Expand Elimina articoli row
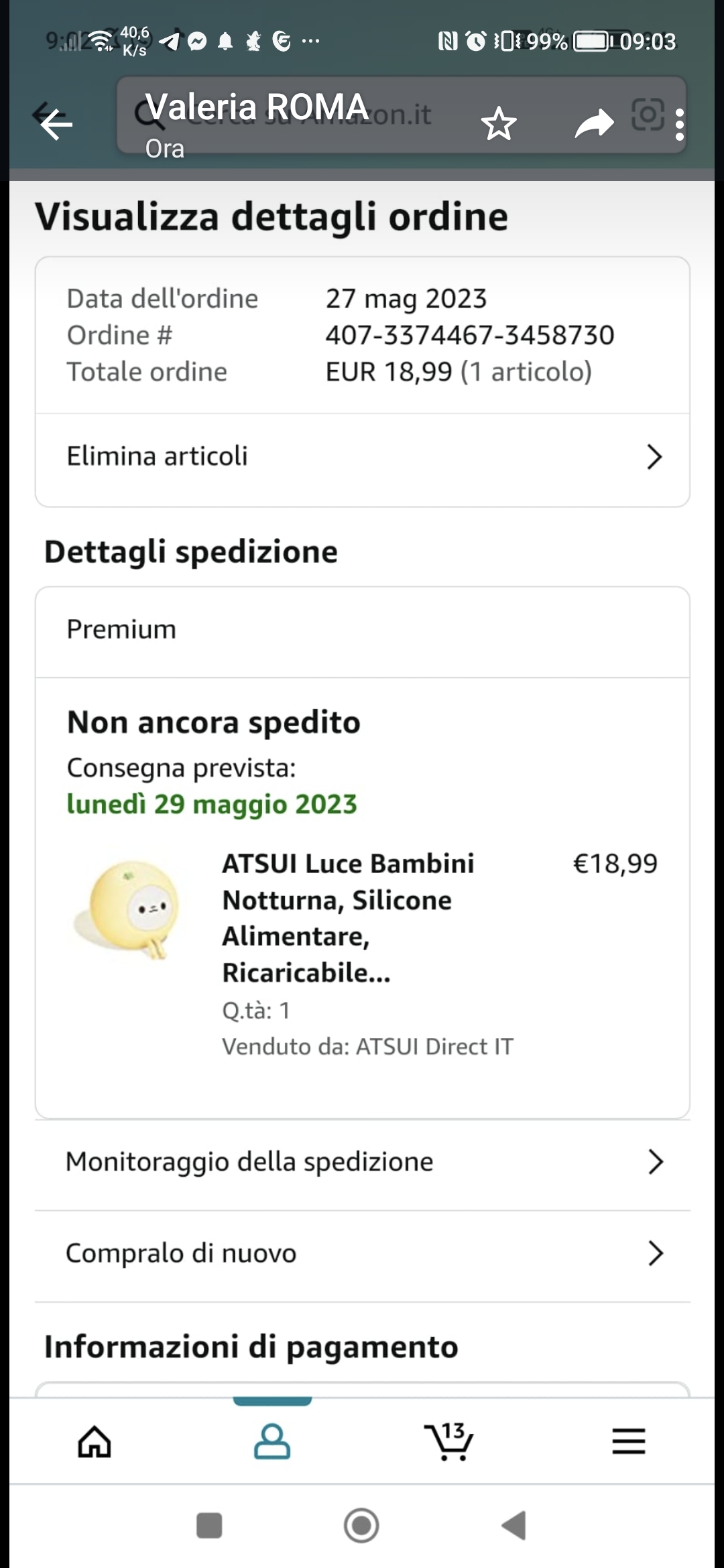The width and height of the screenshot is (724, 1568). coord(362,457)
